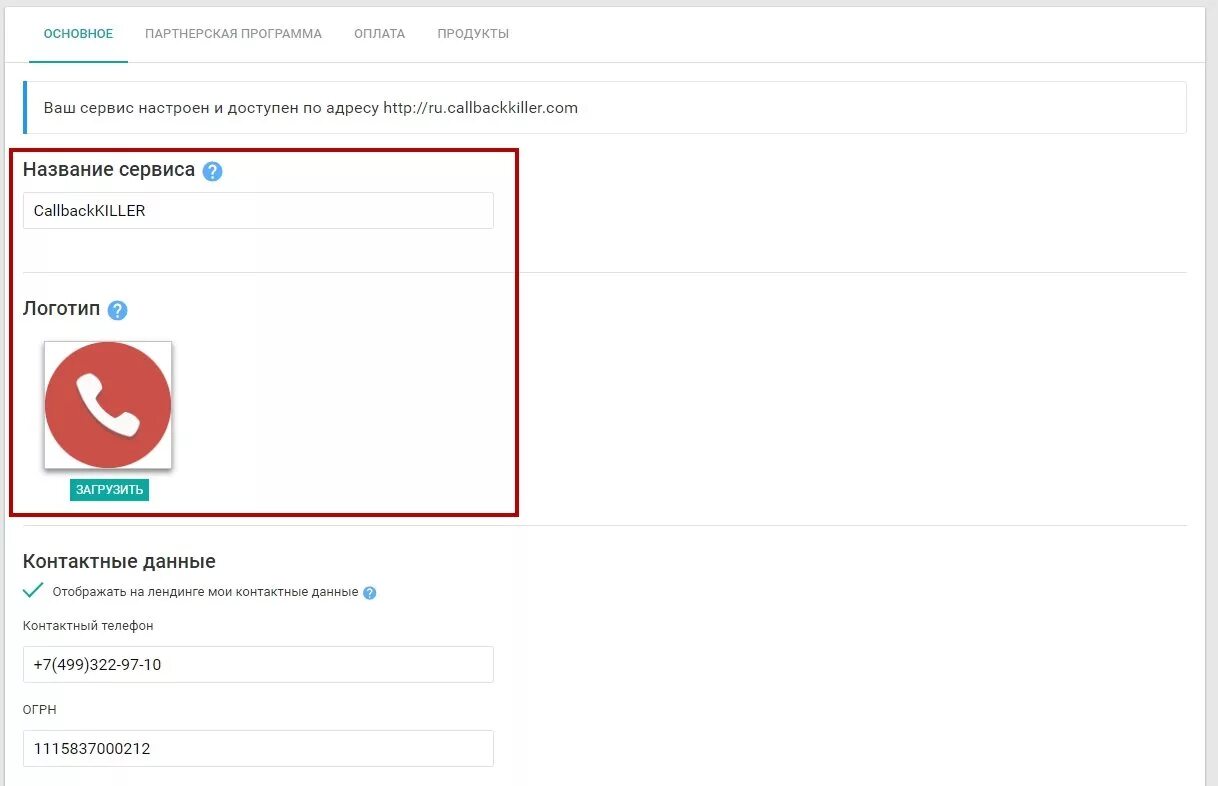Select the Логотип heading text
Viewport: 1218px width, 786px height.
61,309
